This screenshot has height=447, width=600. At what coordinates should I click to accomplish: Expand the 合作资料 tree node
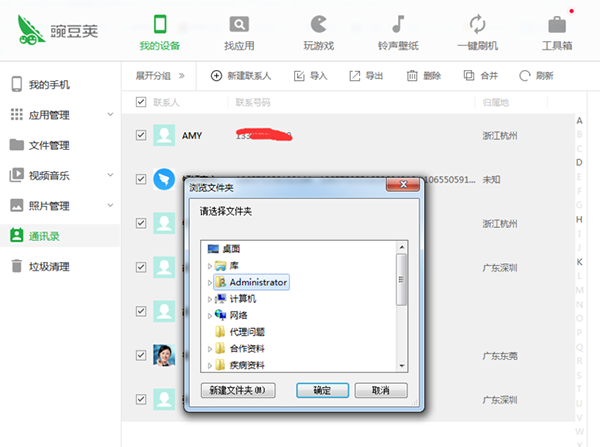coord(210,349)
